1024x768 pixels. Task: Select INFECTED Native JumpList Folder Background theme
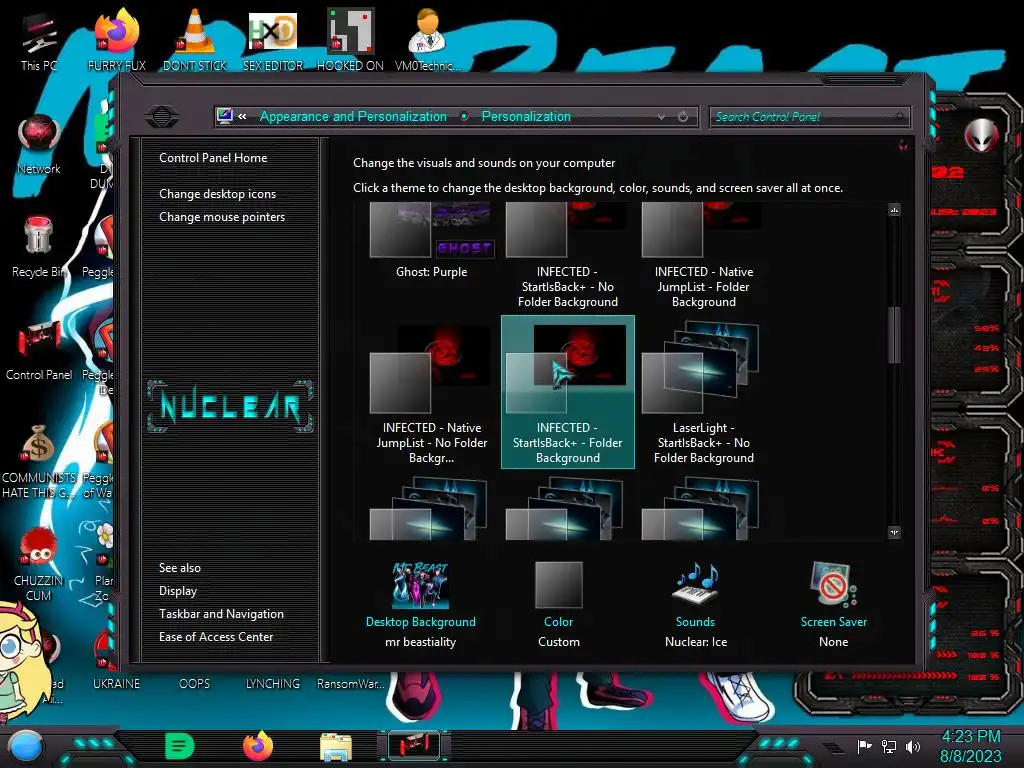point(703,255)
